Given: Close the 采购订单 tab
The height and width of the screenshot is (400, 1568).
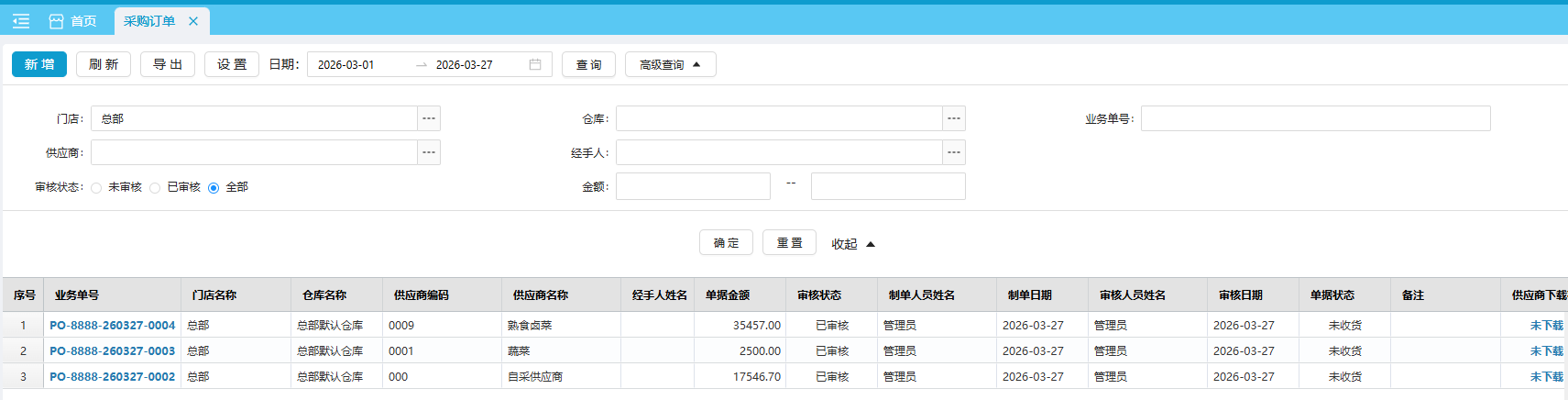Looking at the screenshot, I should pos(193,21).
